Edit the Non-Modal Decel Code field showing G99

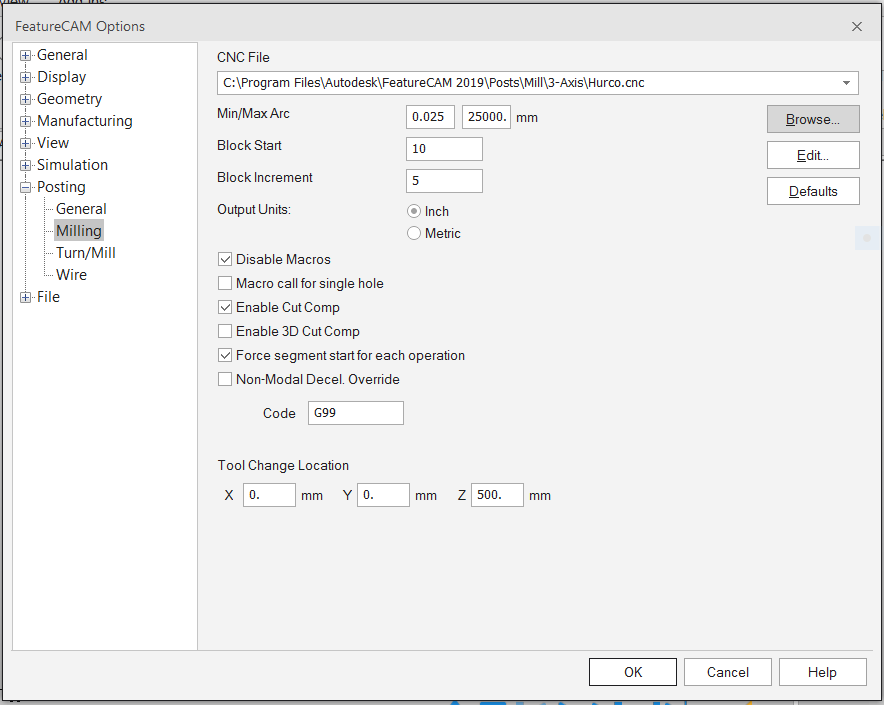[355, 412]
